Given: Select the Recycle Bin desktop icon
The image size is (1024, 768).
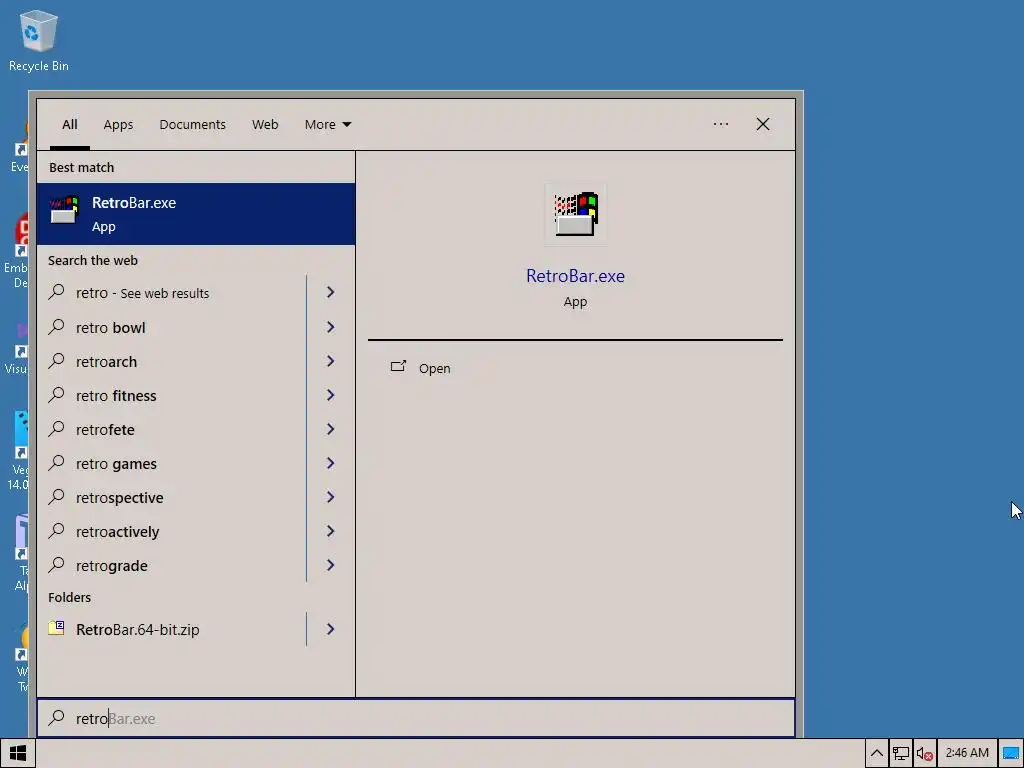Looking at the screenshot, I should [x=39, y=40].
